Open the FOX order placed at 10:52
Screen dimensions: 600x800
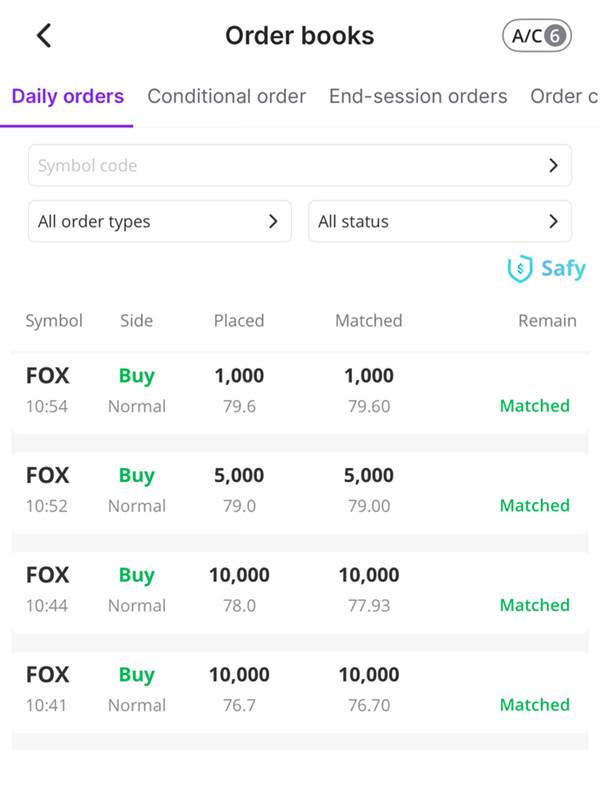[300, 490]
